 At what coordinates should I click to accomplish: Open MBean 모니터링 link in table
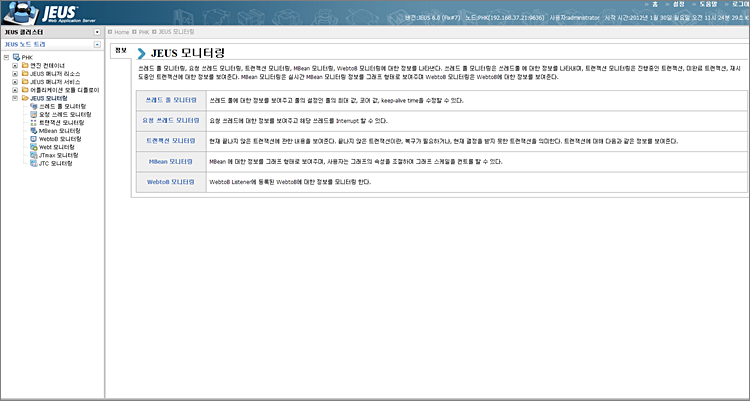[x=171, y=162]
